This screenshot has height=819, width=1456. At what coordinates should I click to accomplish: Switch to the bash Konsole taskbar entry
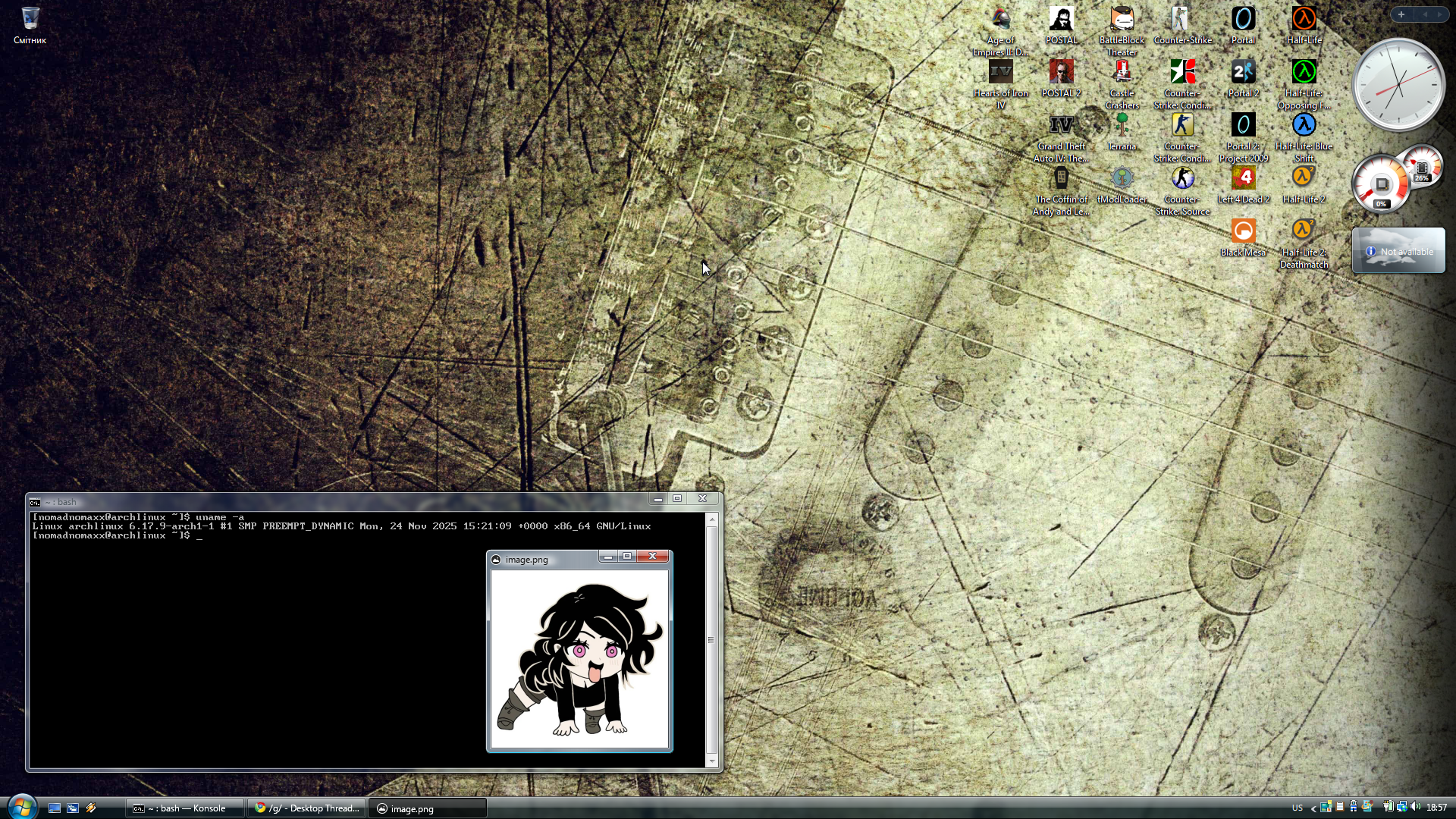(x=184, y=808)
